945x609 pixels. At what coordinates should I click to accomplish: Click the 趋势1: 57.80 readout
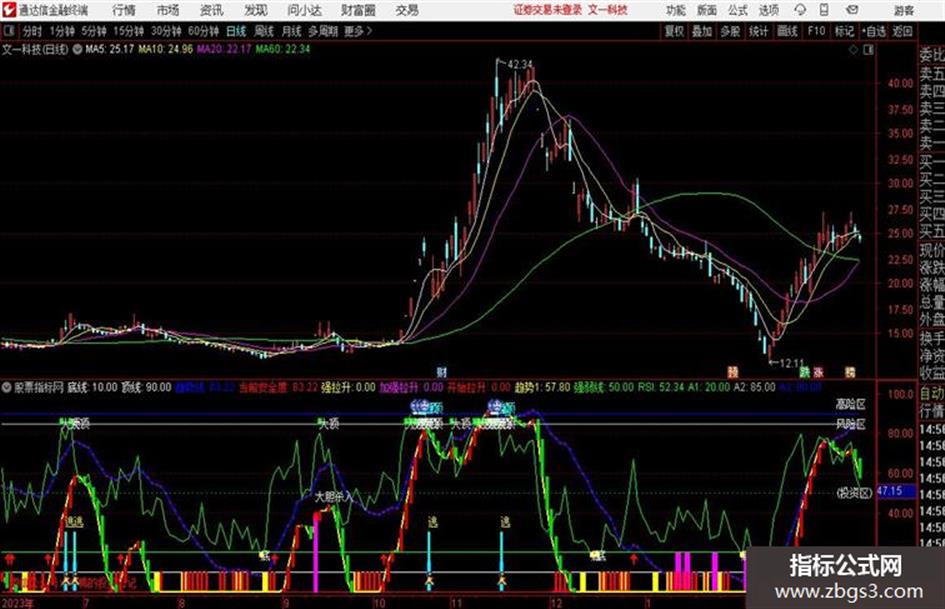(542, 387)
